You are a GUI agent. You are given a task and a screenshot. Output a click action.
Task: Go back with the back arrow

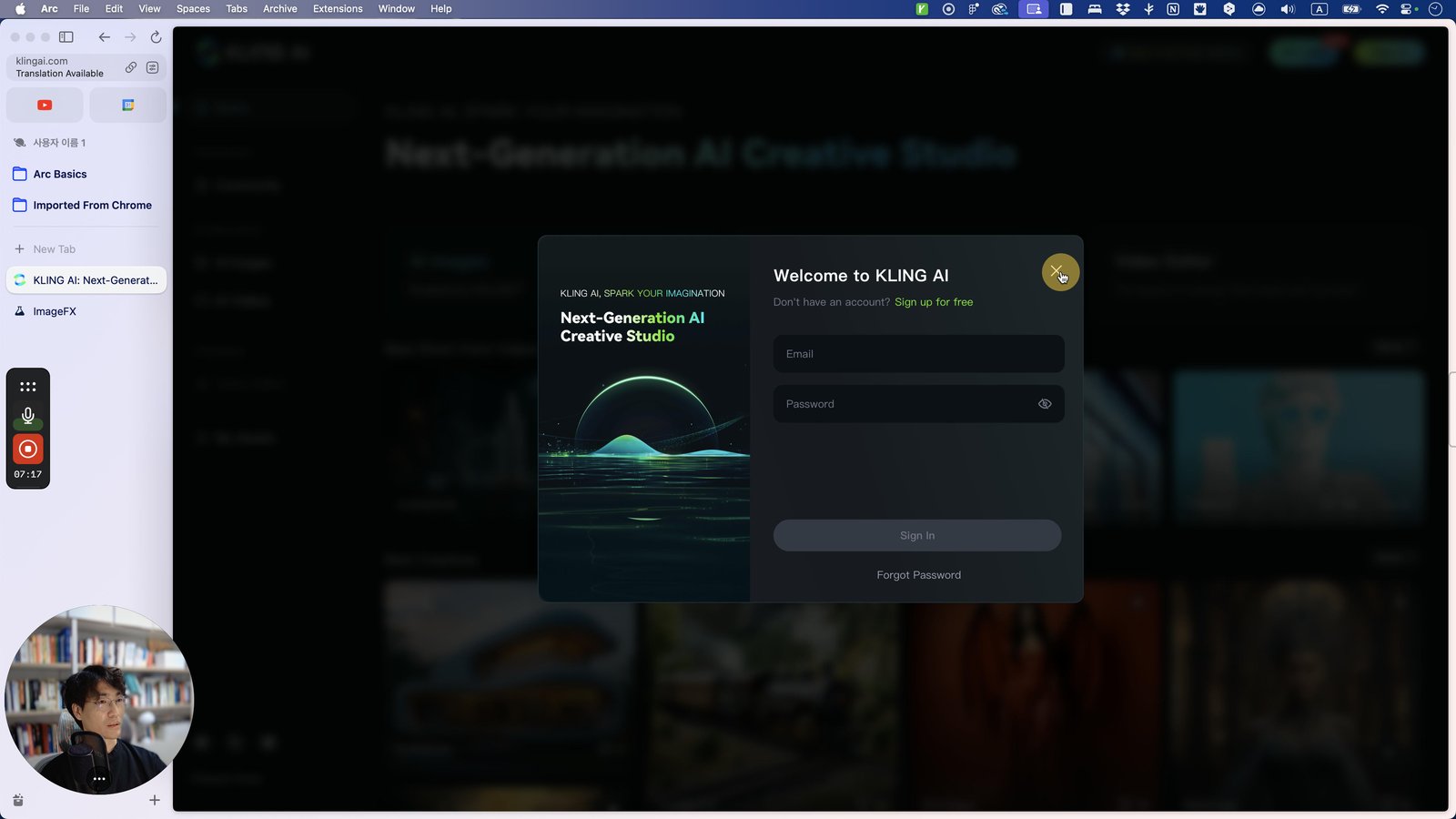pos(105,37)
